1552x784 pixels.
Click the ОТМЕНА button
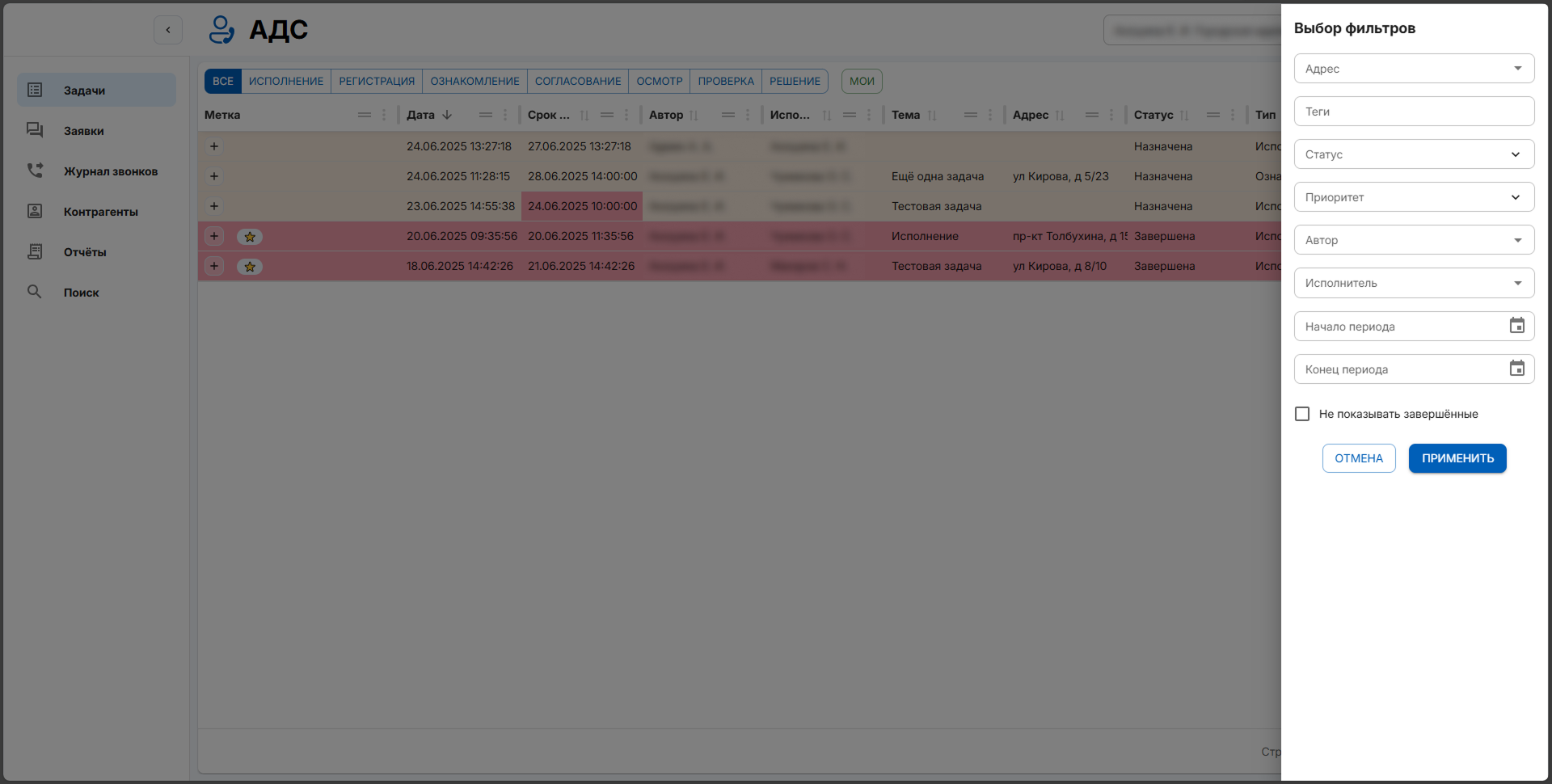[x=1358, y=458]
